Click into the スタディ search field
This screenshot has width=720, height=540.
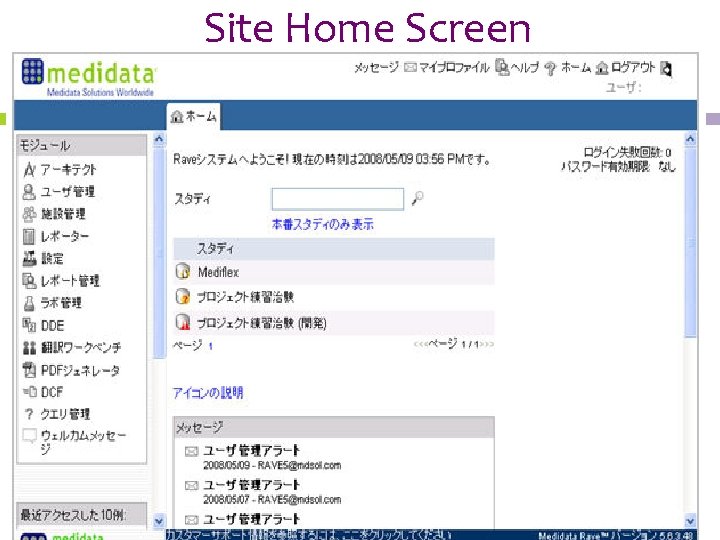coord(338,199)
